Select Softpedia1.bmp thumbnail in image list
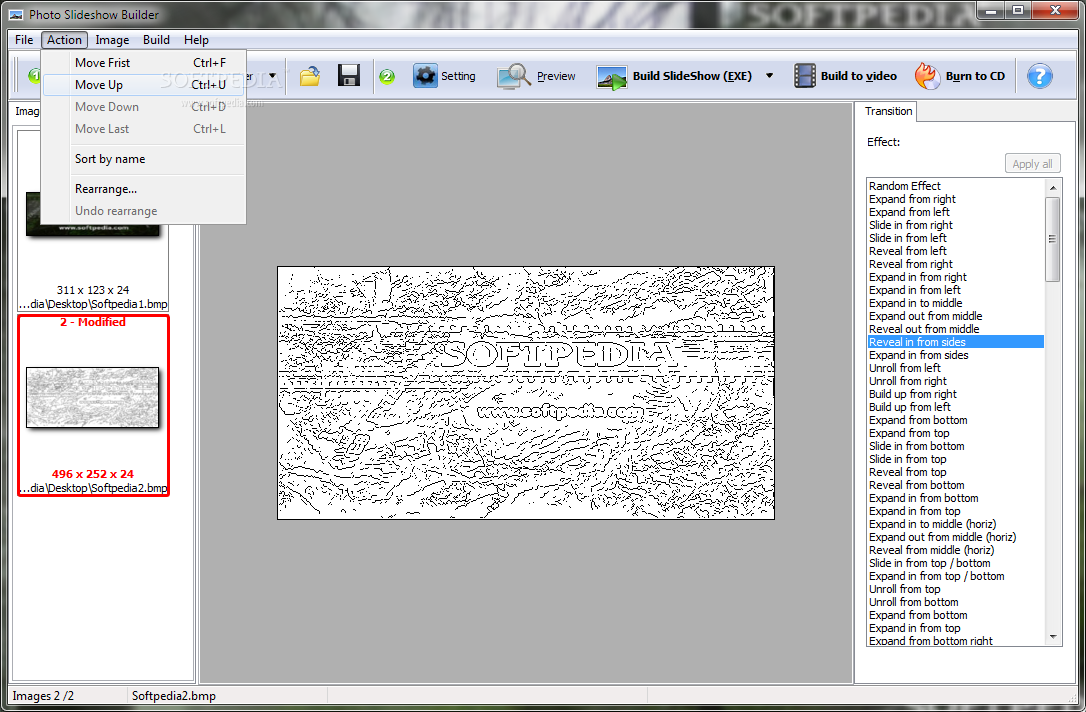This screenshot has height=712, width=1086. [93, 220]
